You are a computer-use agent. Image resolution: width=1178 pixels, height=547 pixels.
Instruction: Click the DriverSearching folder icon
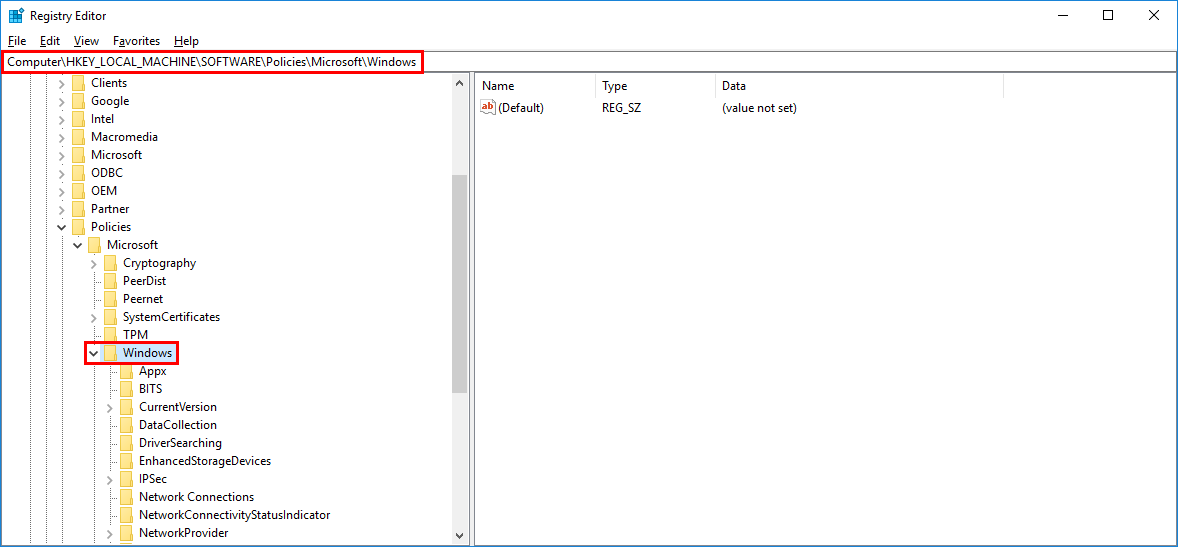click(125, 443)
